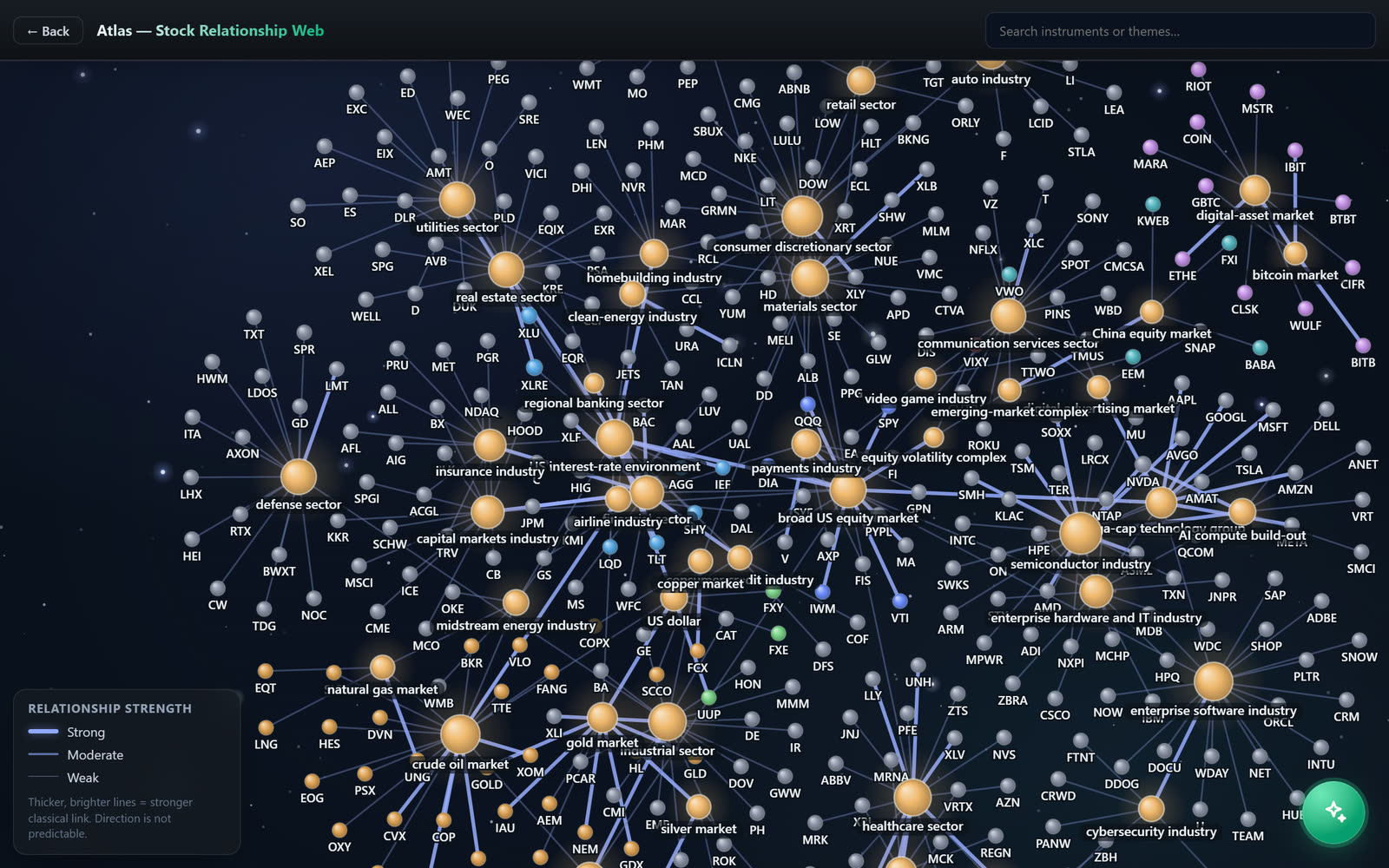Click the EQT stock node
The height and width of the screenshot is (868, 1389).
(x=266, y=671)
